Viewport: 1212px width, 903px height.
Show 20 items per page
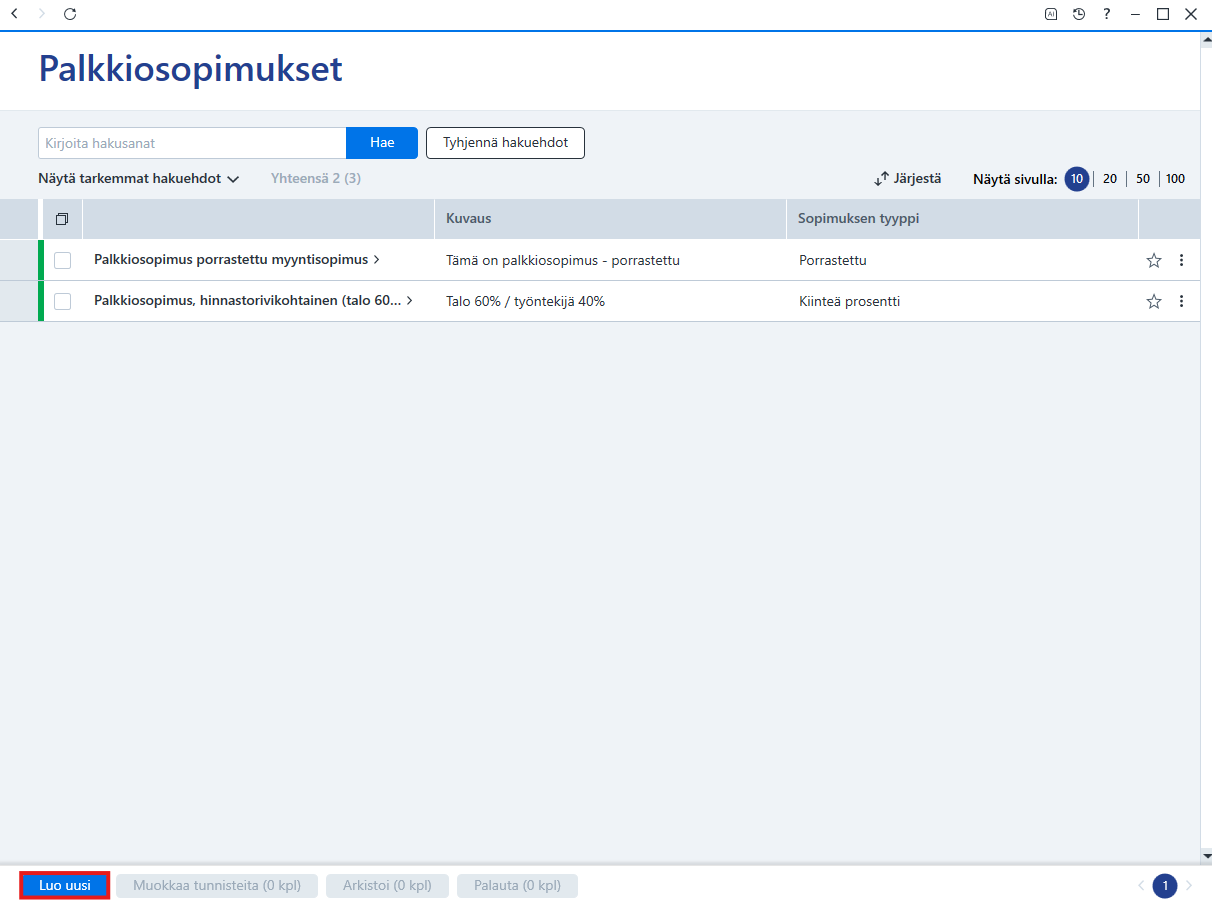[x=1109, y=179]
